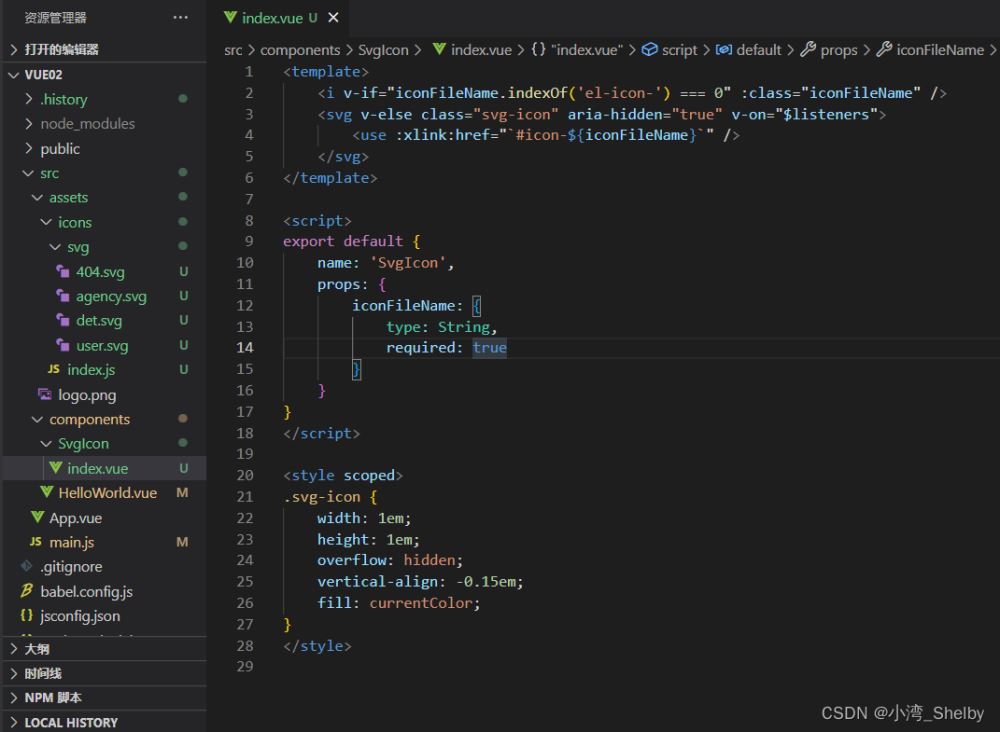Click the three-dot menu in explorer header
Viewport: 1000px width, 732px height.
click(180, 18)
